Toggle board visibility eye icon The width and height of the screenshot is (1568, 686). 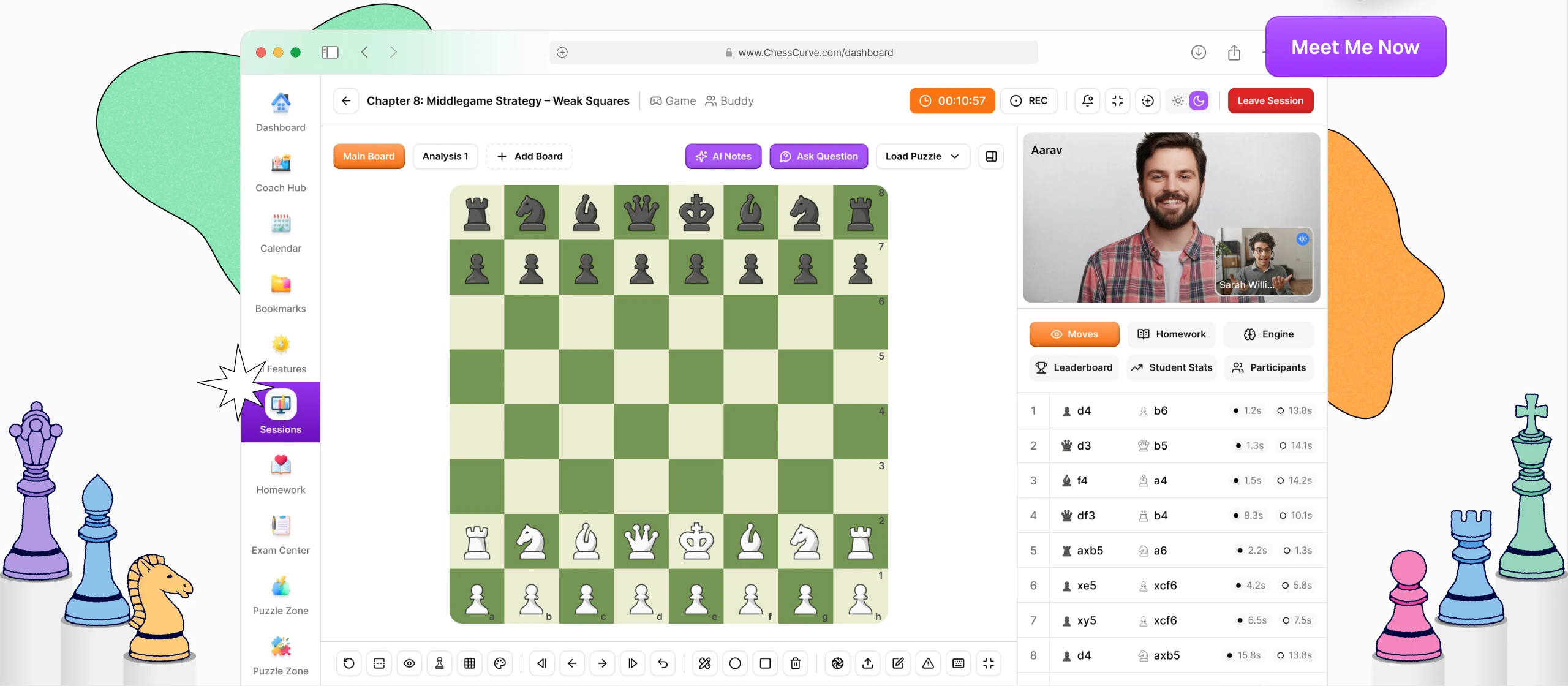click(x=409, y=663)
